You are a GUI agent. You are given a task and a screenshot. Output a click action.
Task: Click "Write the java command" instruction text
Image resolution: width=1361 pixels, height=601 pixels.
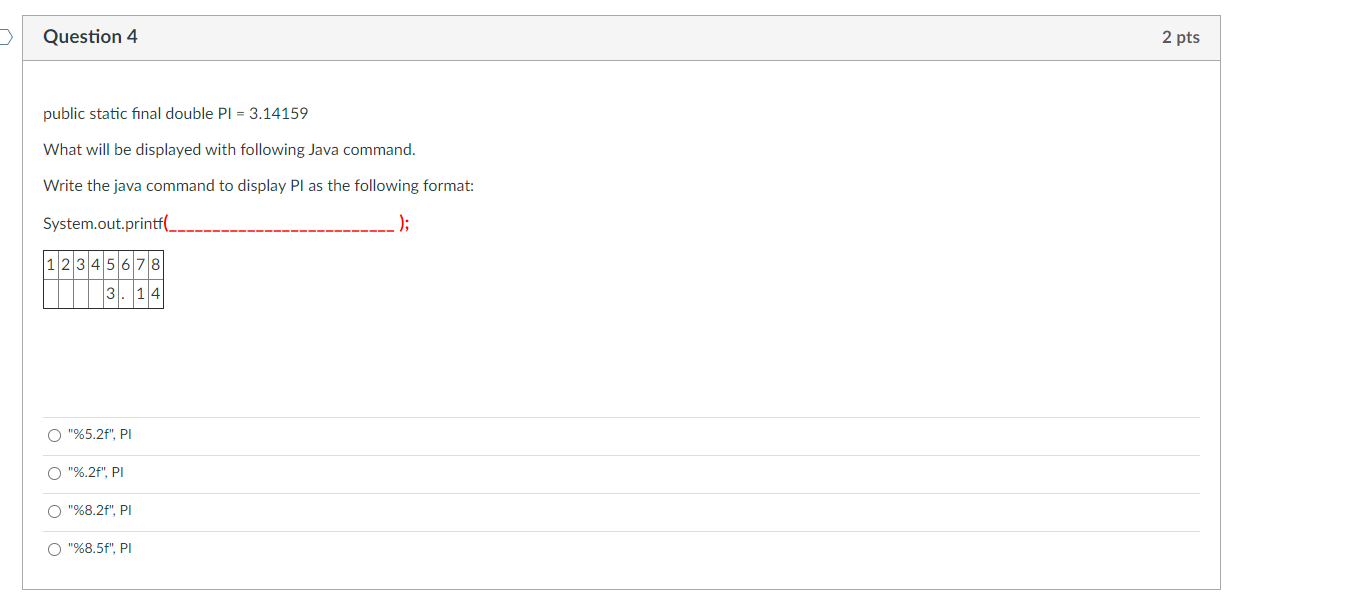(258, 186)
